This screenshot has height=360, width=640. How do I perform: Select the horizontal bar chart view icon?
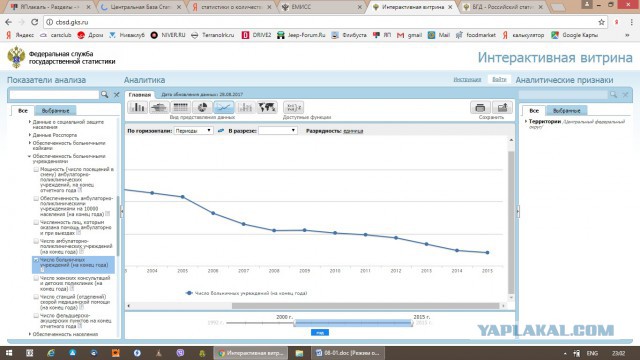tap(159, 107)
